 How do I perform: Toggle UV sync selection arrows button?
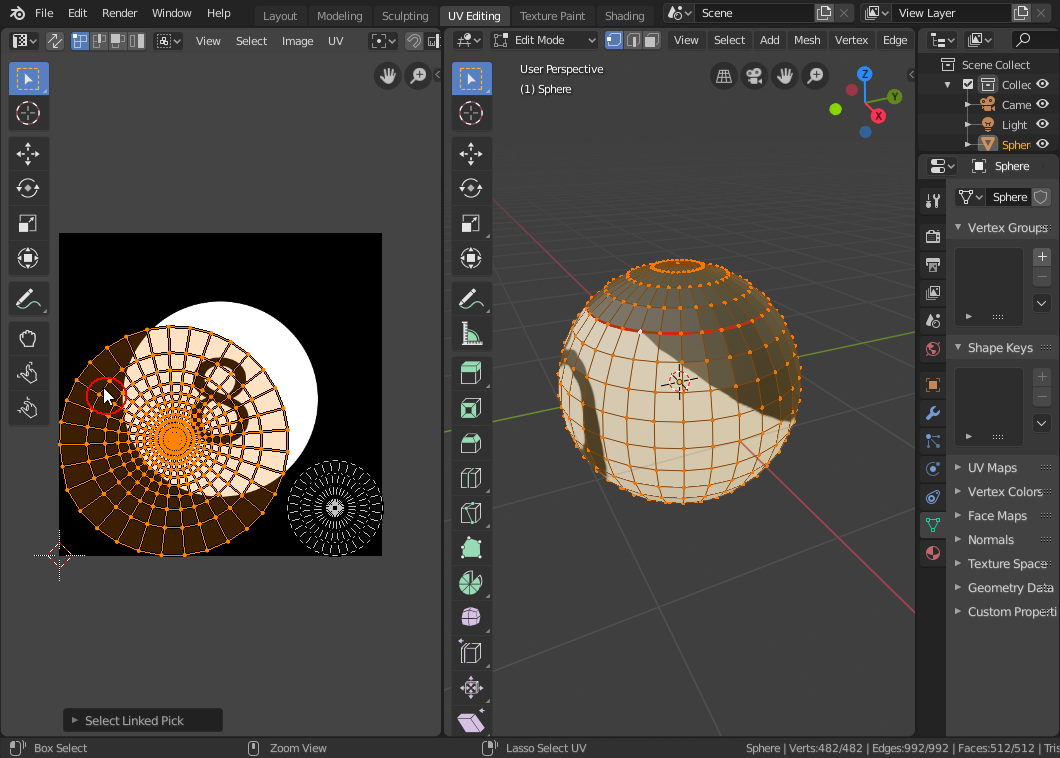55,41
